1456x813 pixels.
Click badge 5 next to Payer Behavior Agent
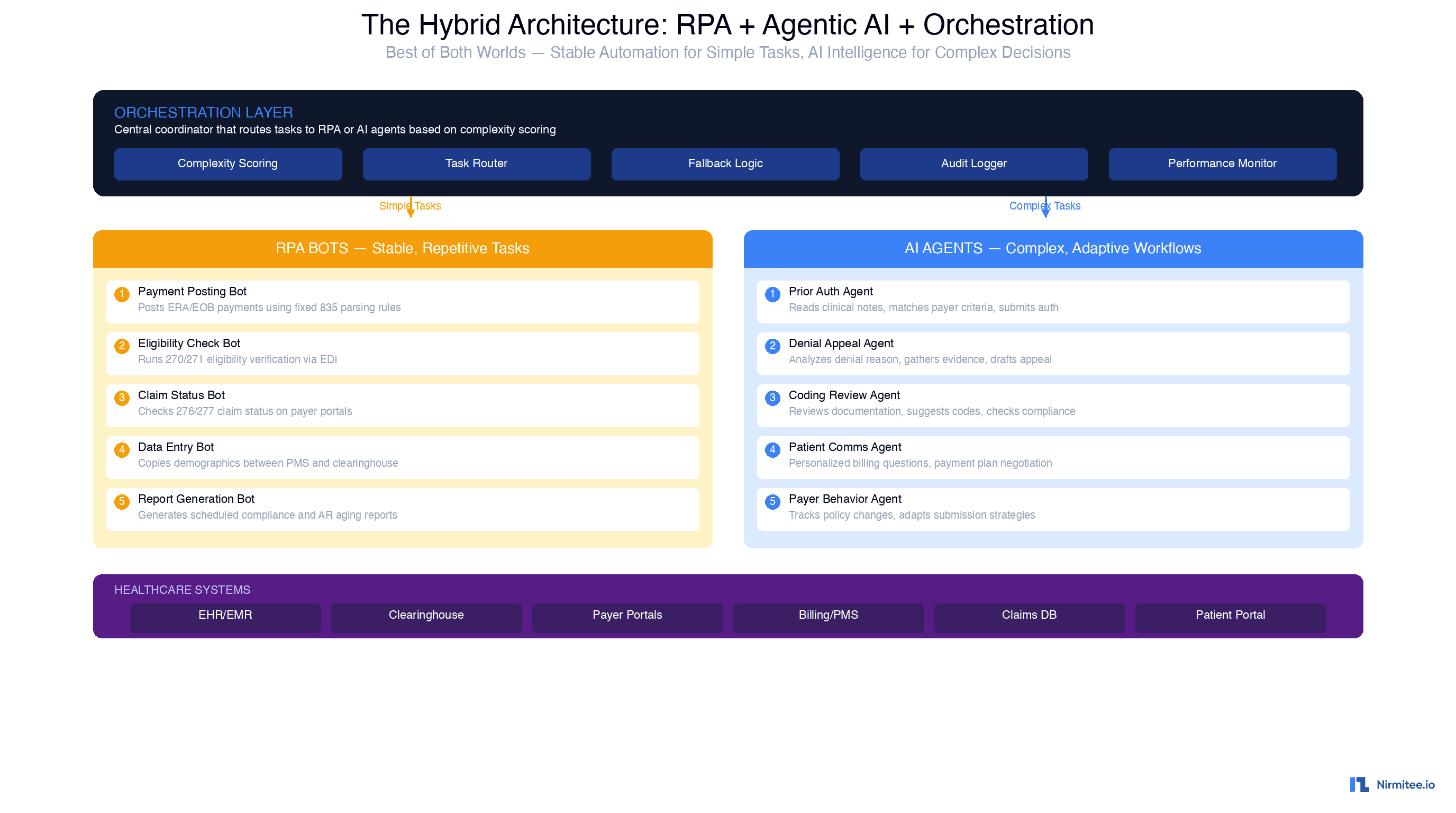point(772,502)
